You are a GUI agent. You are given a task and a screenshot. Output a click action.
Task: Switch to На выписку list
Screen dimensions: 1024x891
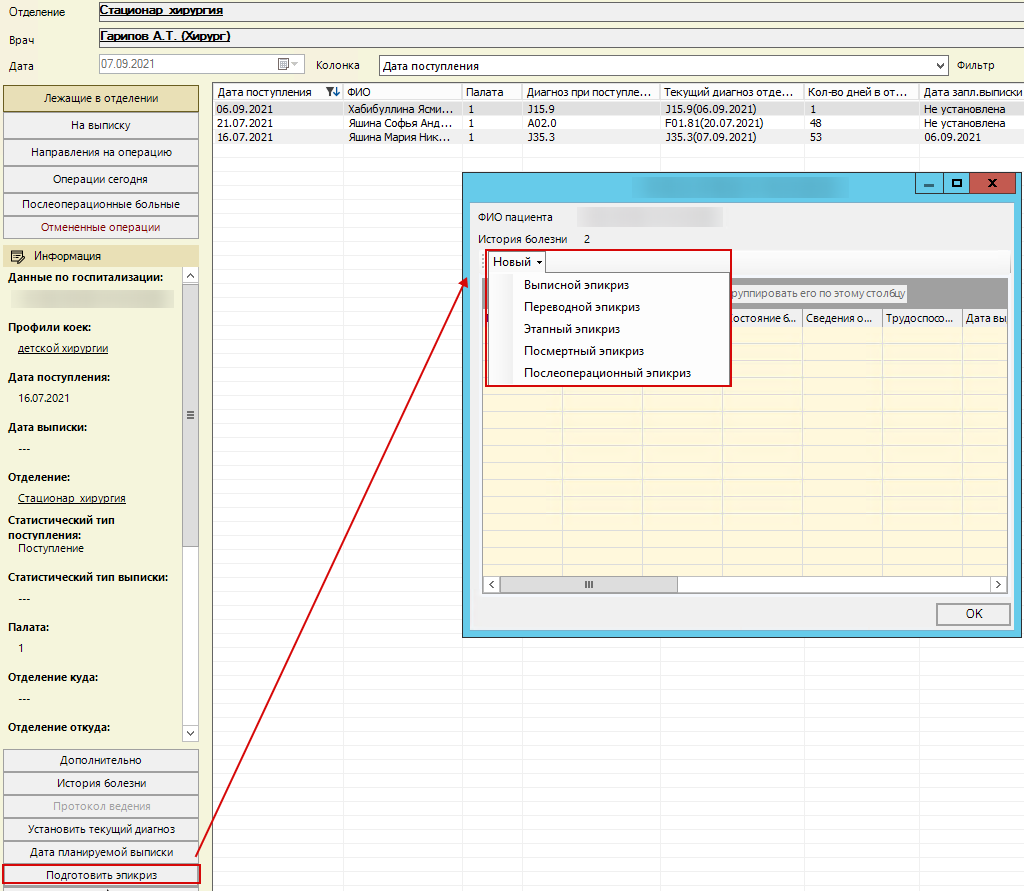[101, 125]
